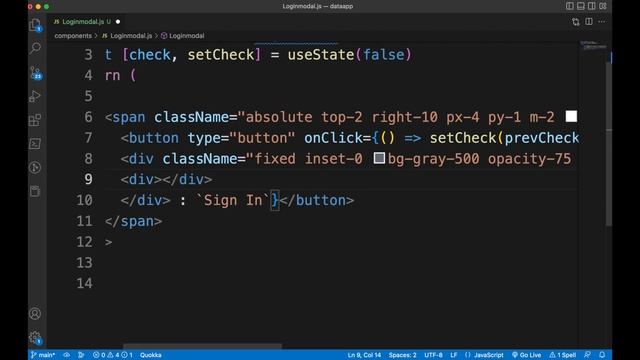640x360 pixels.
Task: Open the clipboard icon in activity bar
Action: [x=35, y=191]
